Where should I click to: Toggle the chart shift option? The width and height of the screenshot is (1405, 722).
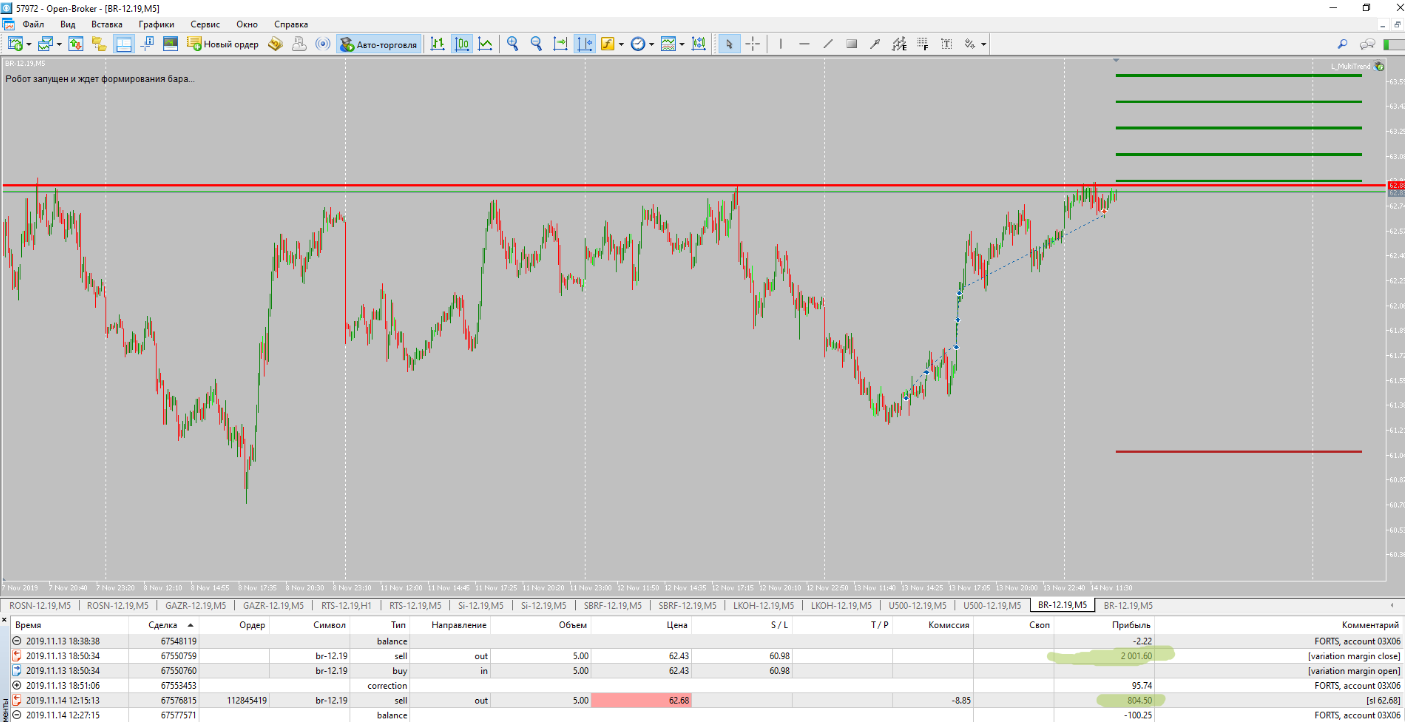(x=585, y=44)
